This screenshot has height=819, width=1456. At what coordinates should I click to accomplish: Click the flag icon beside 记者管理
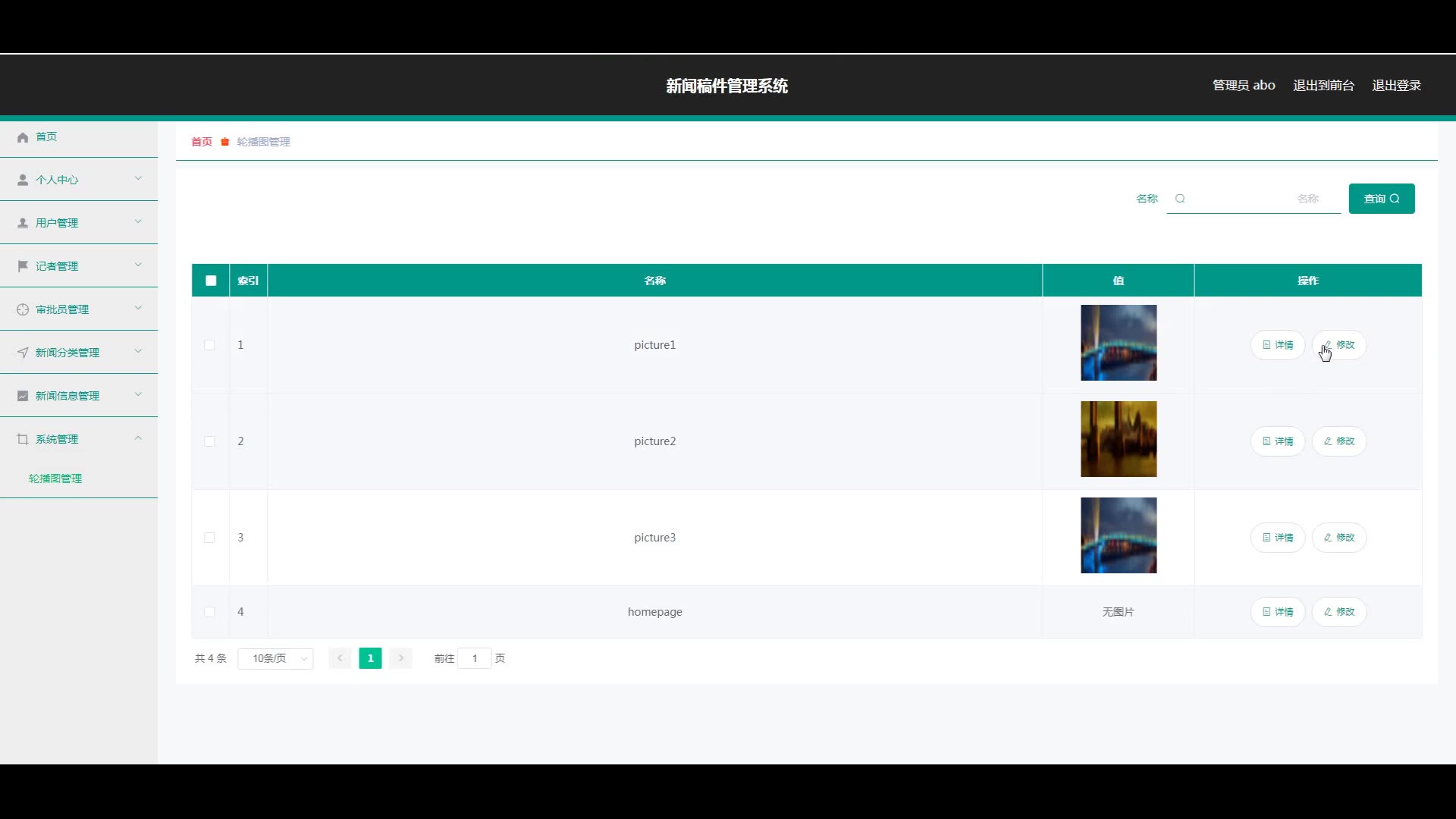[x=23, y=266]
